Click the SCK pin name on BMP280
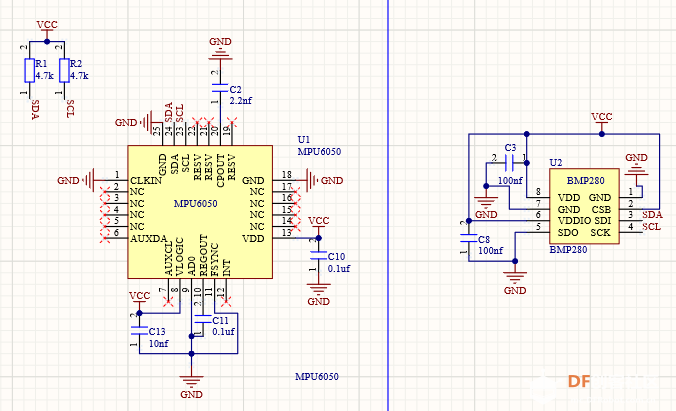Image resolution: width=676 pixels, height=411 pixels. [601, 233]
